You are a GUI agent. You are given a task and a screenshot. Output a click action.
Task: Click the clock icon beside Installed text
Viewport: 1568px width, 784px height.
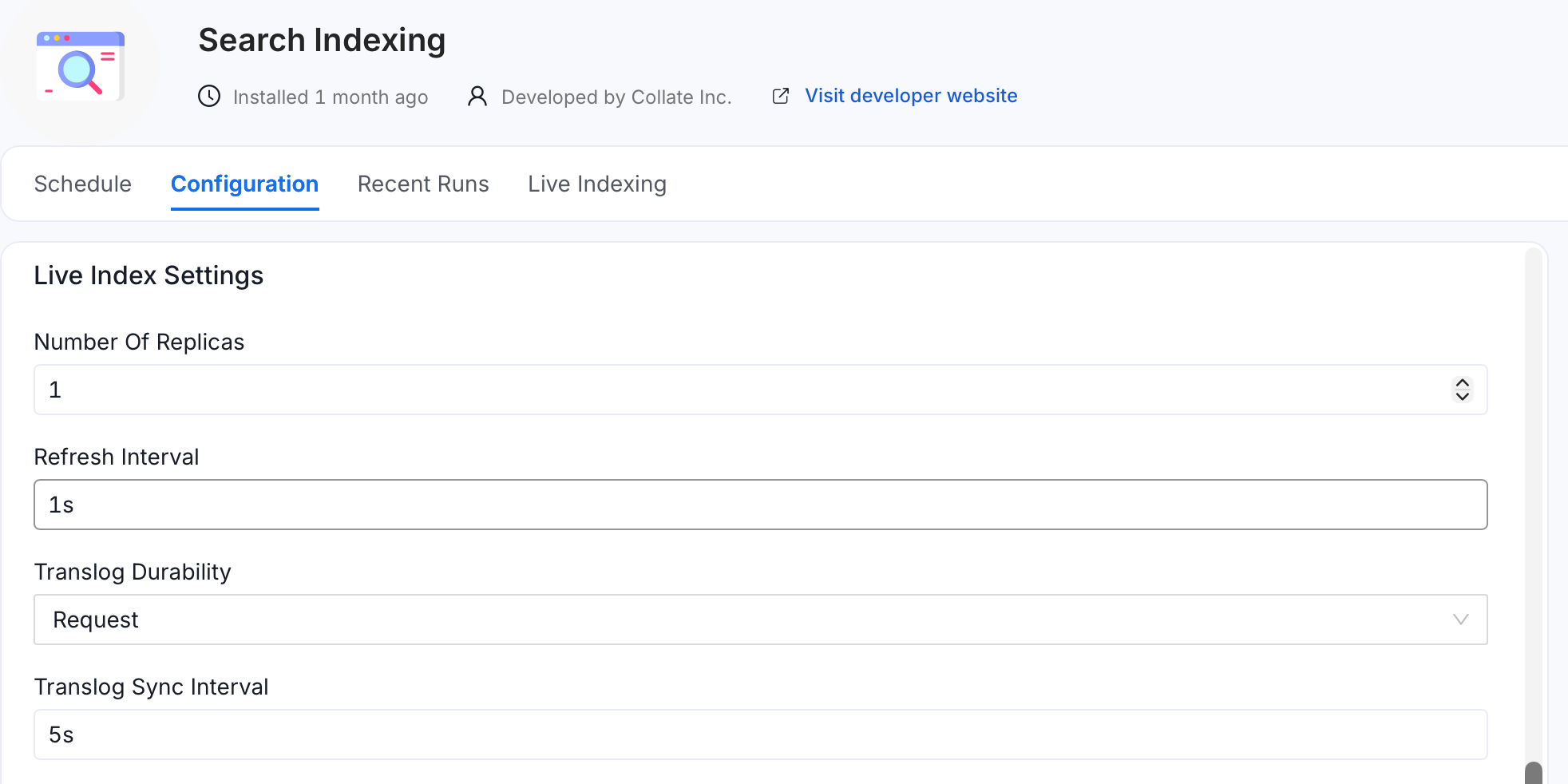(x=209, y=97)
